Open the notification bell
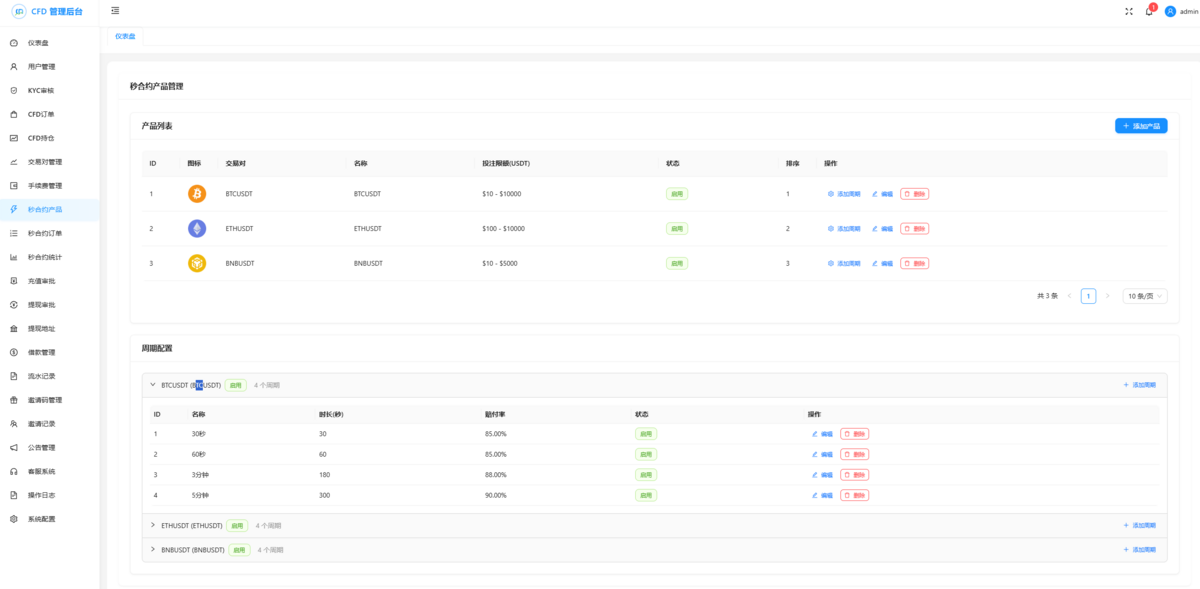 (1149, 11)
